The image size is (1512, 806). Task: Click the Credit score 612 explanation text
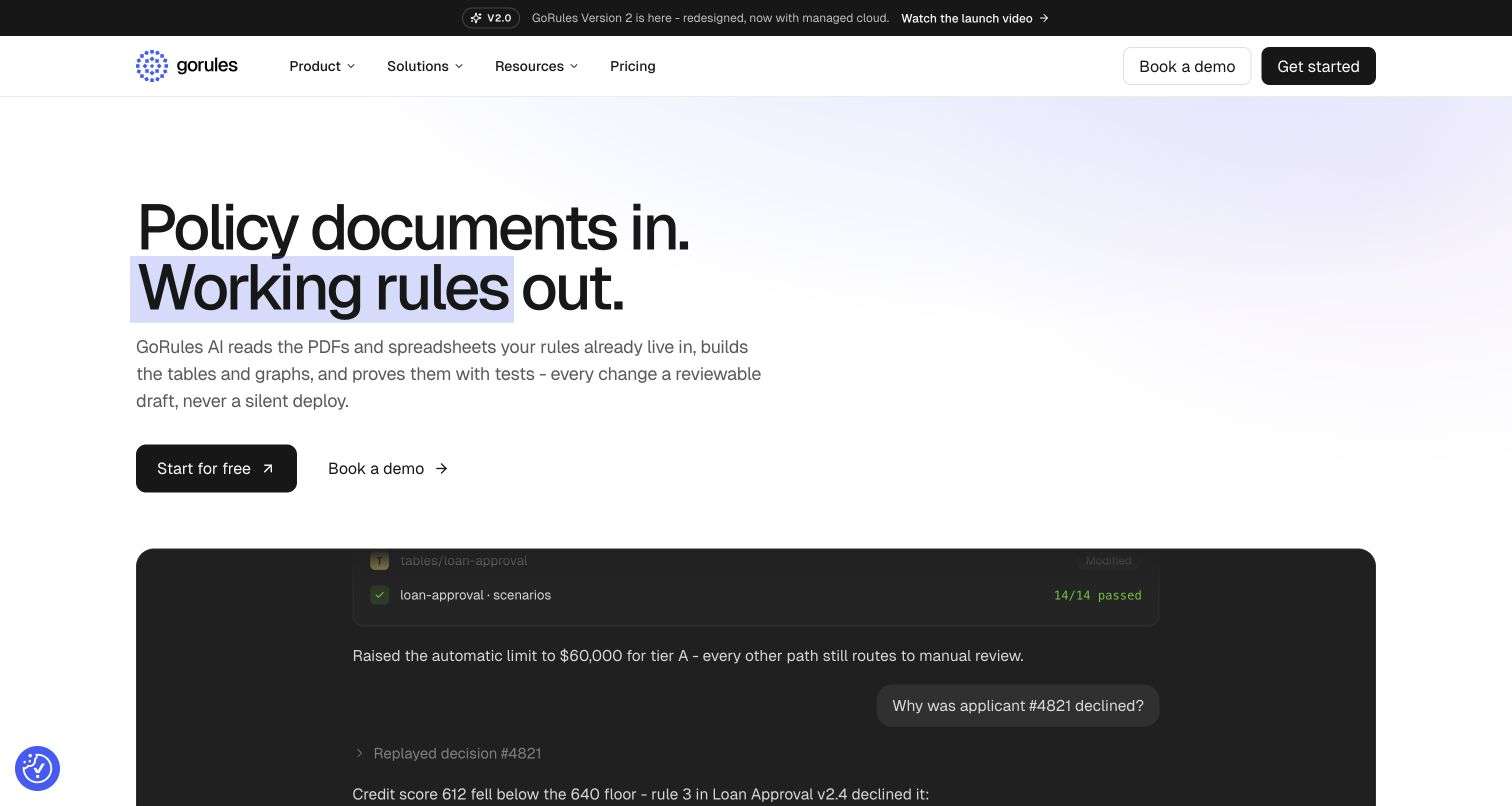pos(641,794)
